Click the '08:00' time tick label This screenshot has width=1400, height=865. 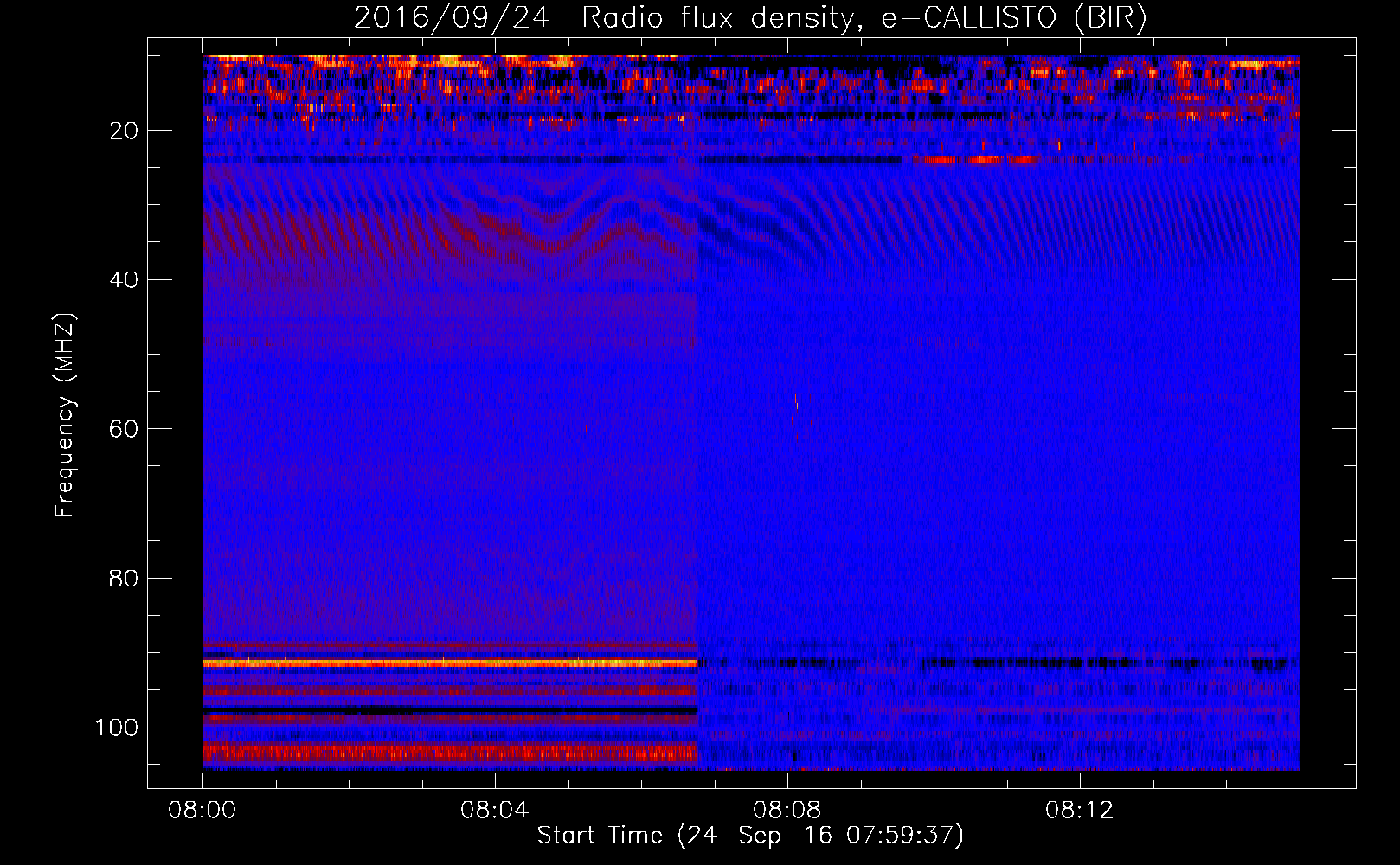coord(202,811)
